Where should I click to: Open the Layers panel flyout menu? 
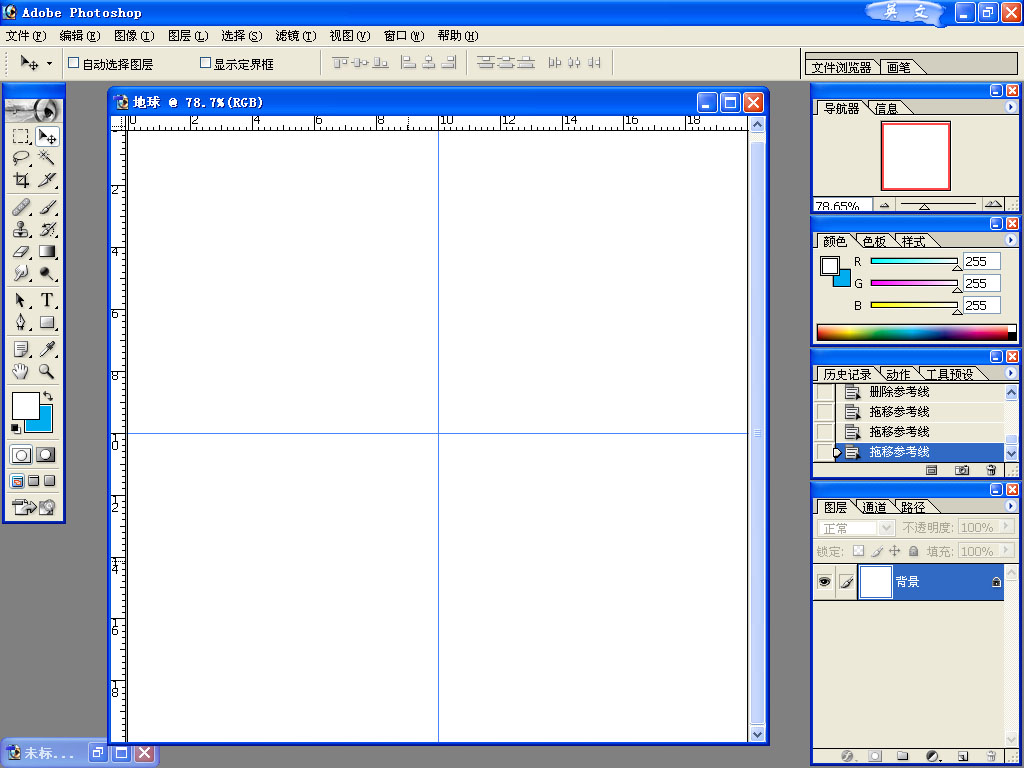tap(1011, 506)
